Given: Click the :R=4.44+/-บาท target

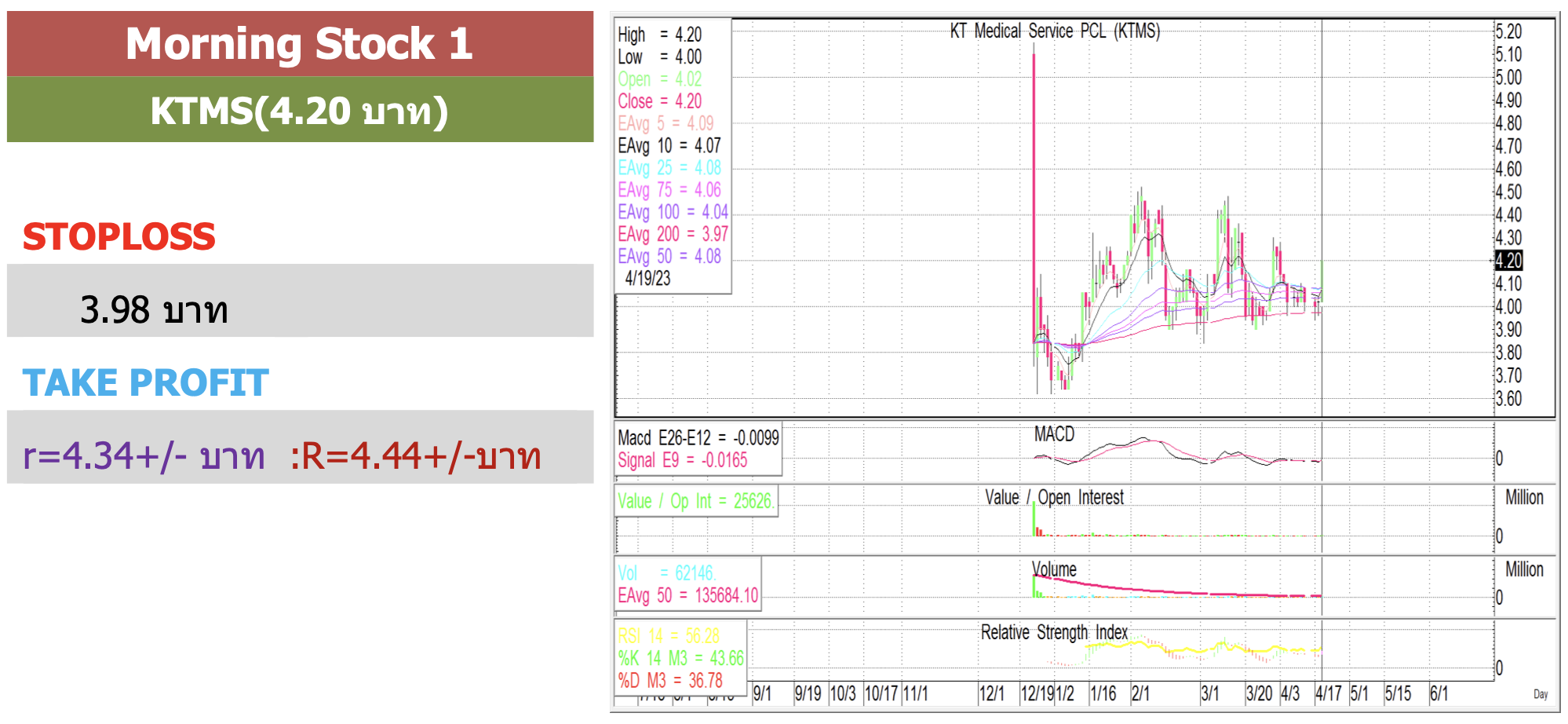Looking at the screenshot, I should click(415, 455).
